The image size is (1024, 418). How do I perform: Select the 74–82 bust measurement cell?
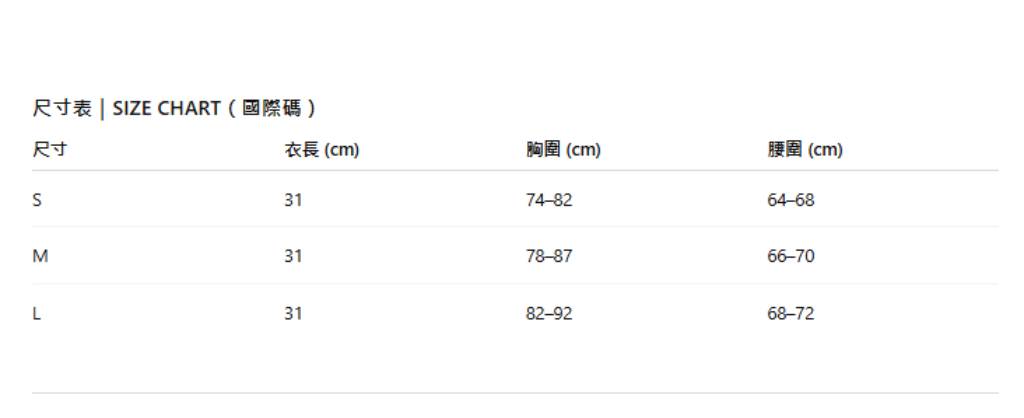(549, 200)
